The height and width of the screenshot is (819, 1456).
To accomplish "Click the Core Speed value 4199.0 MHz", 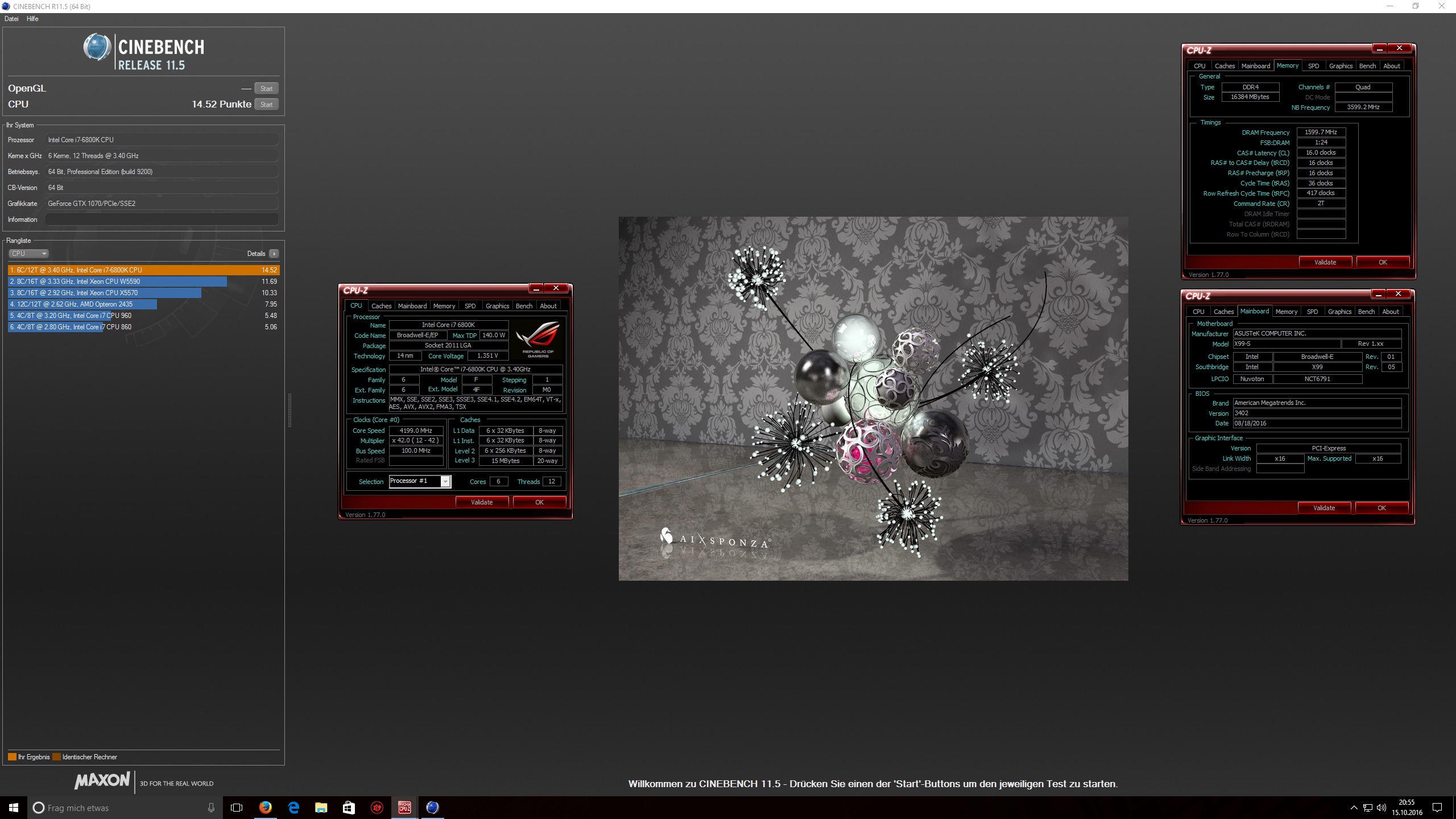I will pyautogui.click(x=416, y=431).
